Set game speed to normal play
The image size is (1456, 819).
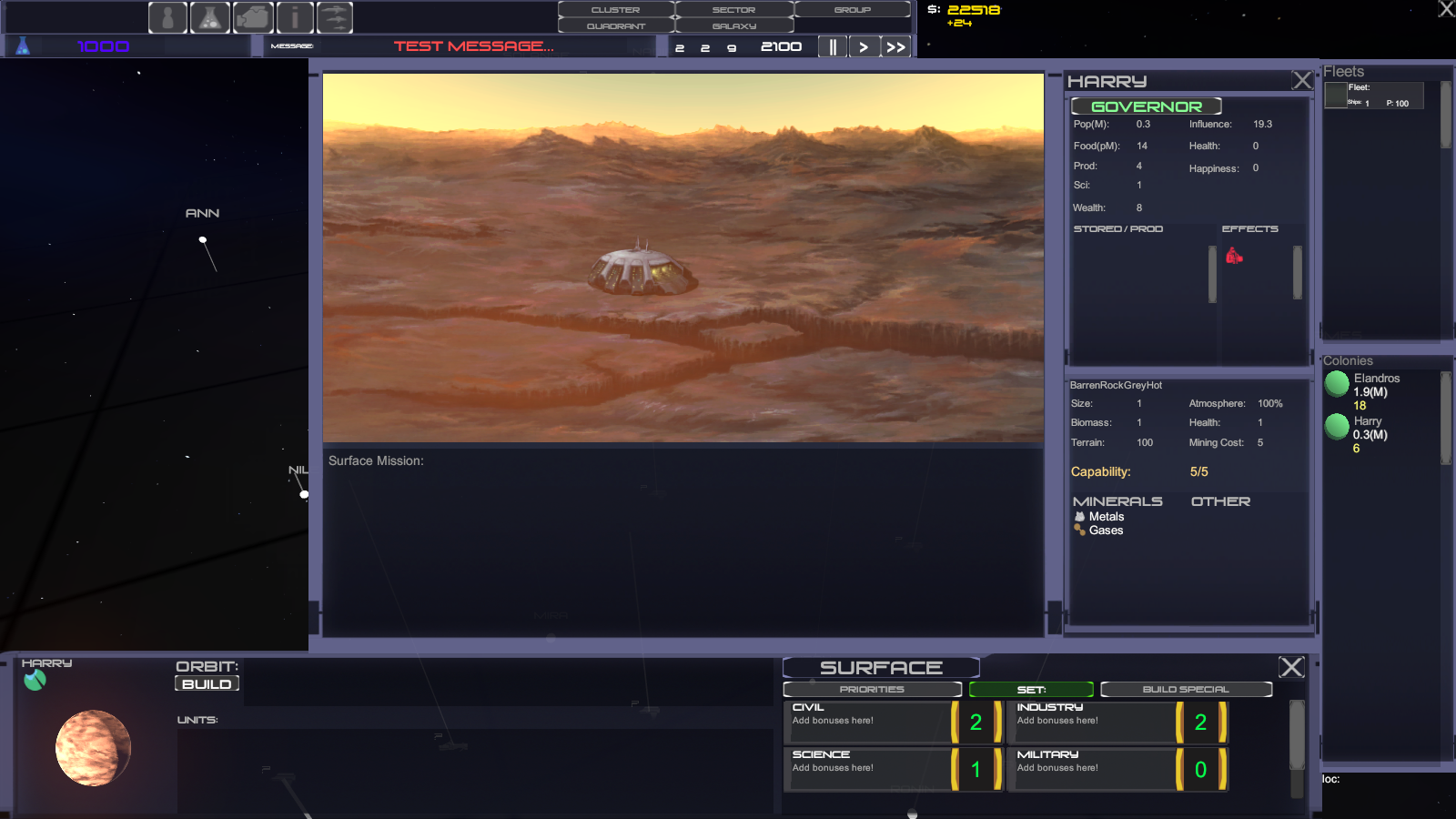coord(864,46)
